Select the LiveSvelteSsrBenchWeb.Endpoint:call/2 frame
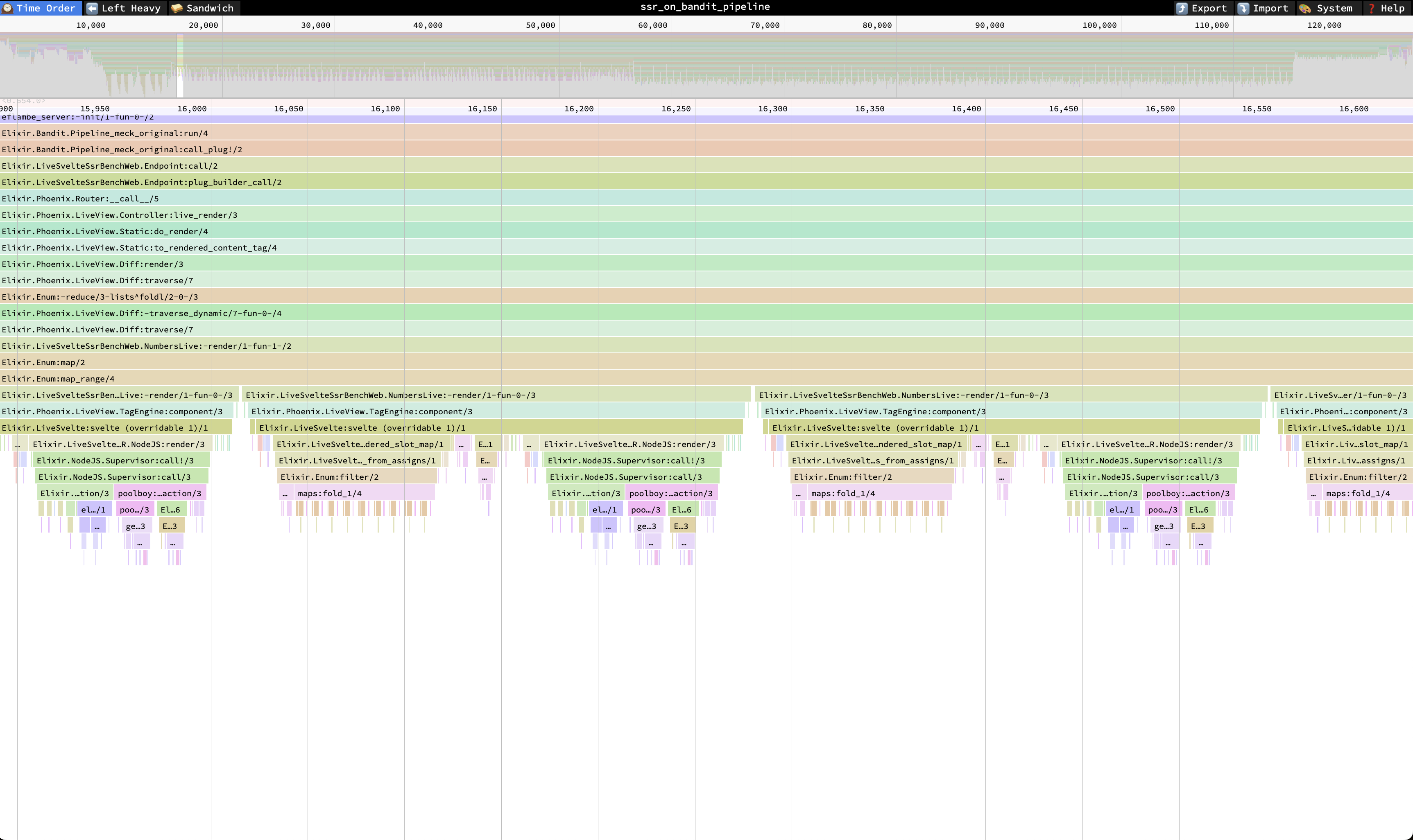Viewport: 1413px width, 840px height. (706, 165)
